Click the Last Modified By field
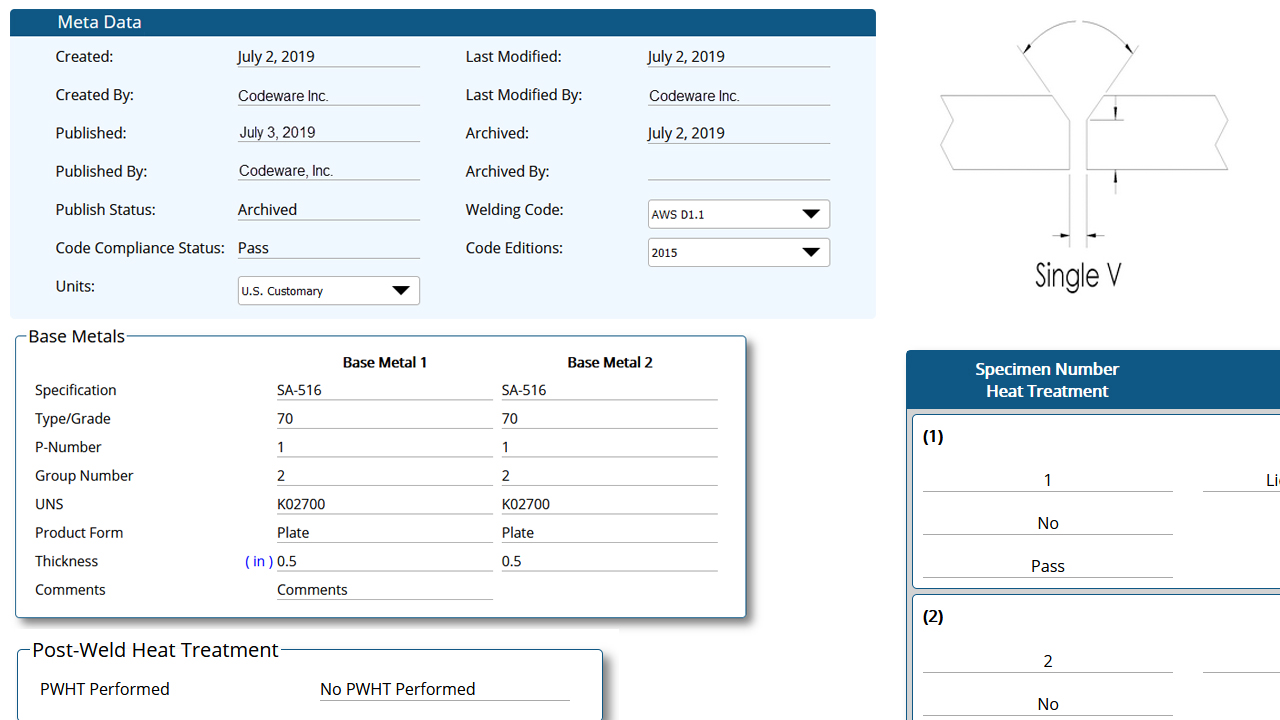Viewport: 1280px width, 720px height. (738, 96)
